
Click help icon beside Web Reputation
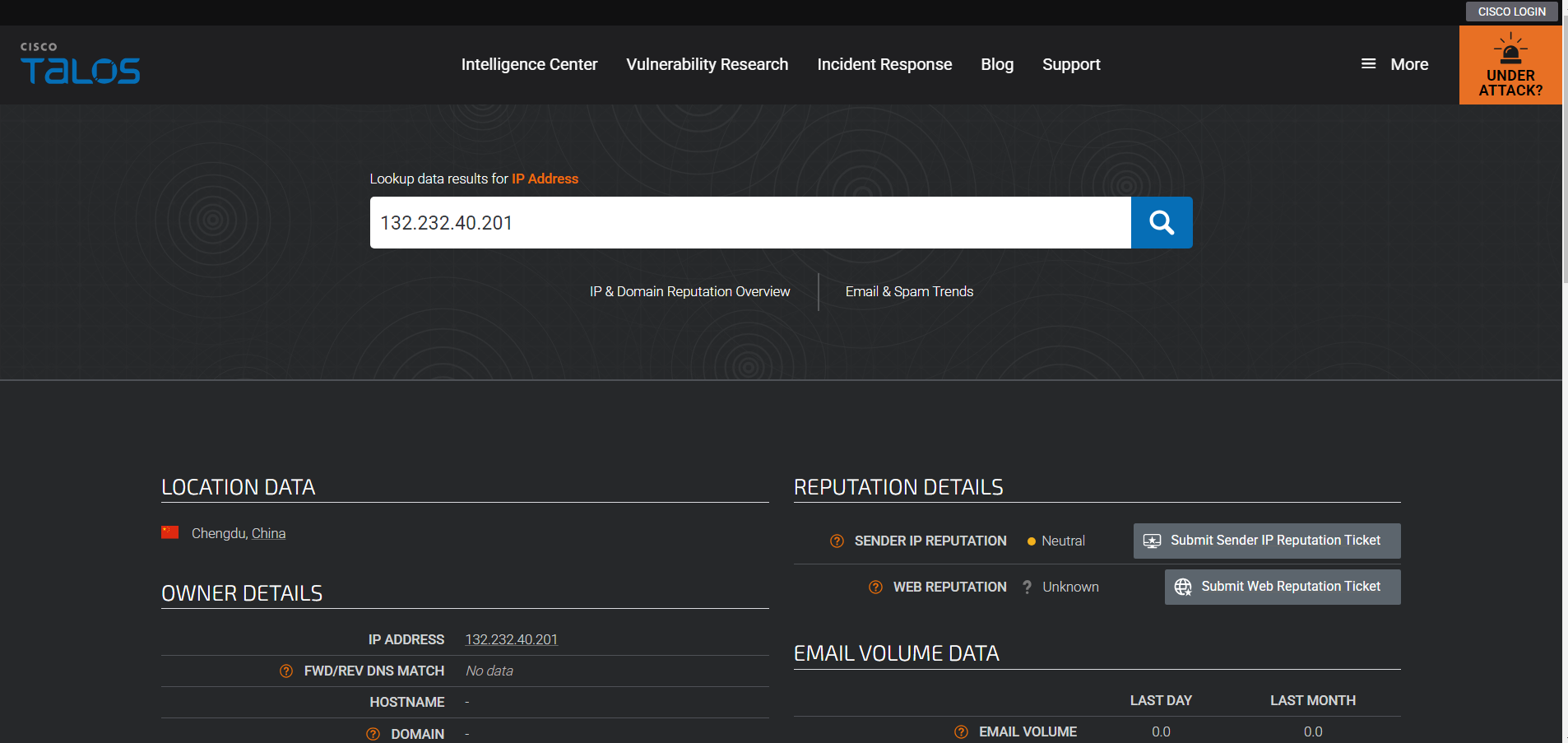[x=875, y=587]
